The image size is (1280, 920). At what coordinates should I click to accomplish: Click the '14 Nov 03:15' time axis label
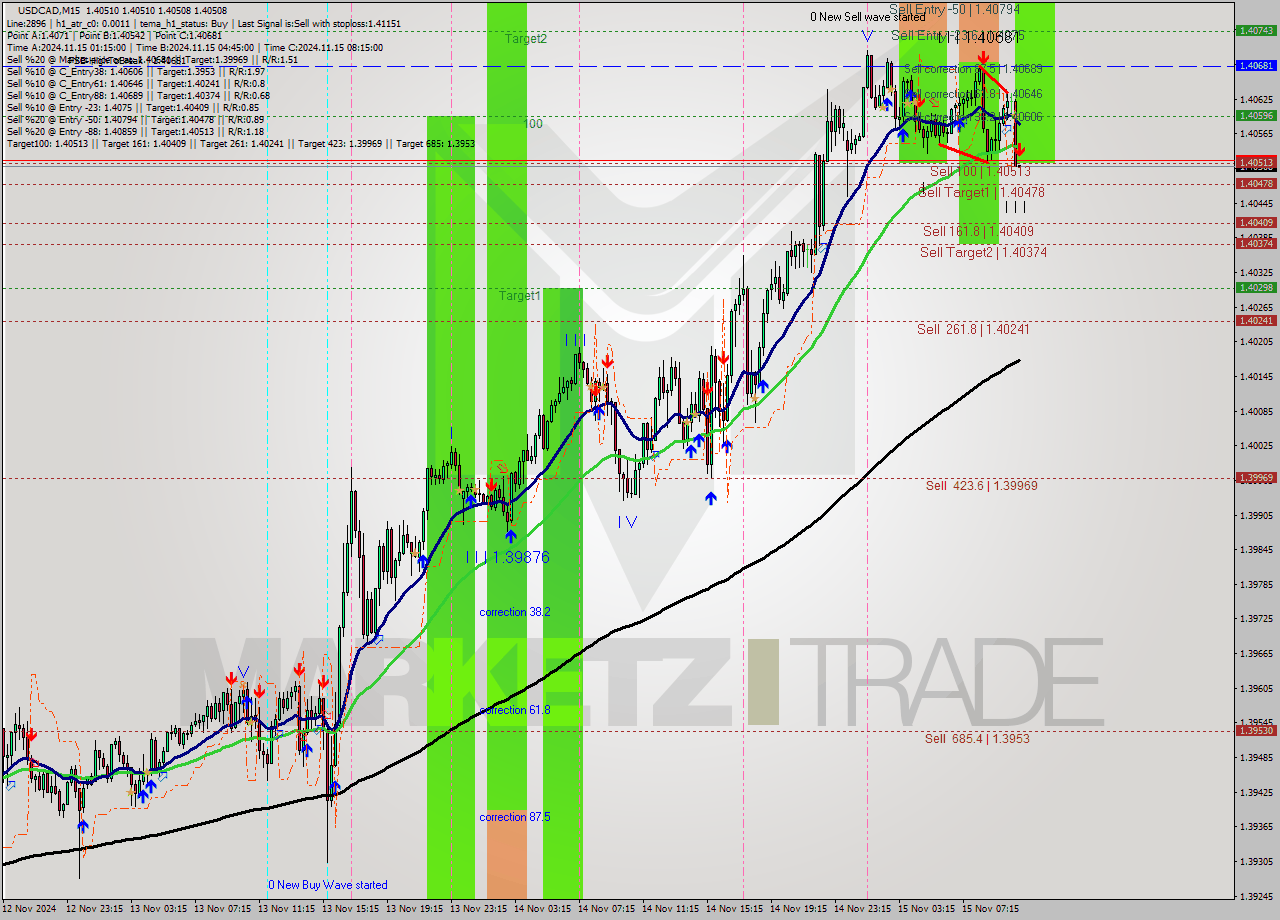(543, 909)
